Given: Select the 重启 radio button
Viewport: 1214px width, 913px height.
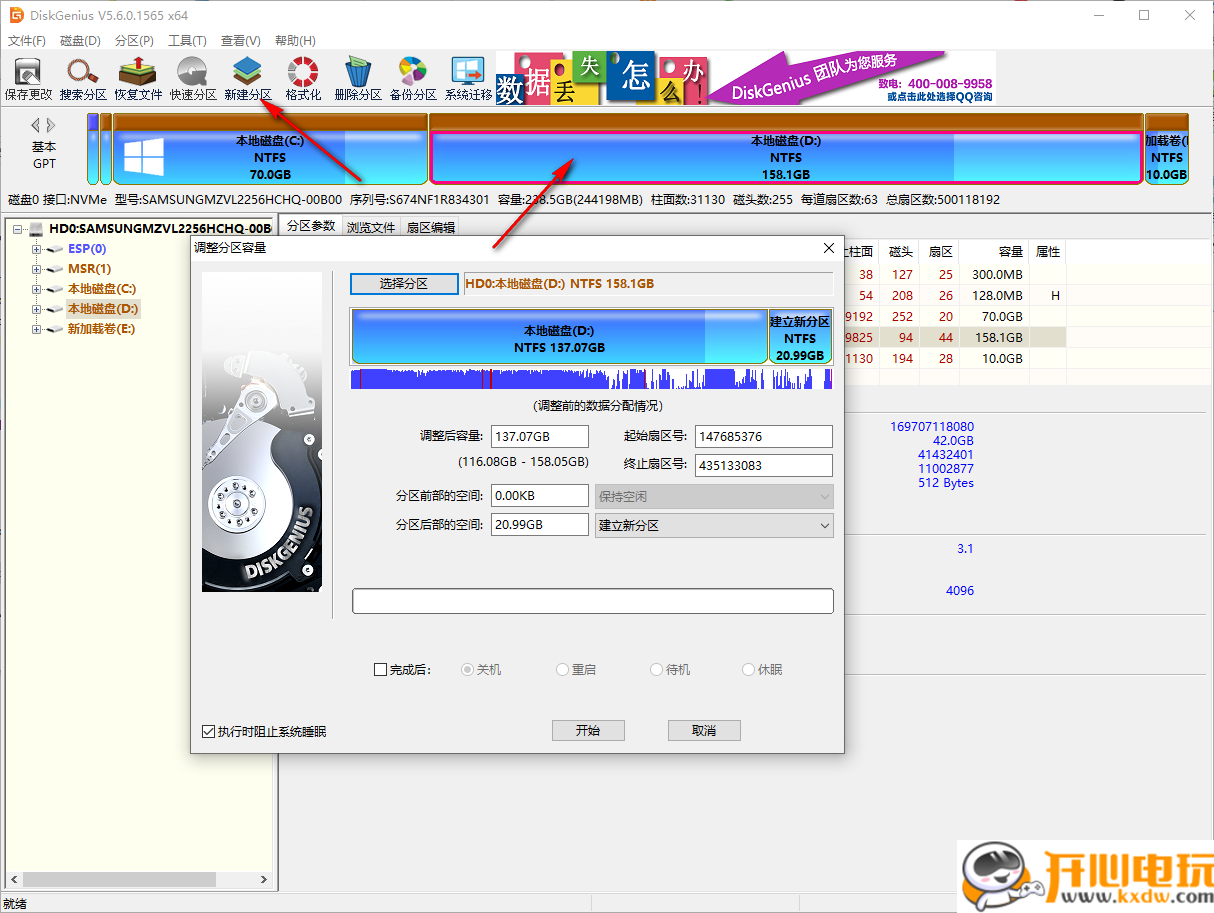Looking at the screenshot, I should tap(562, 669).
